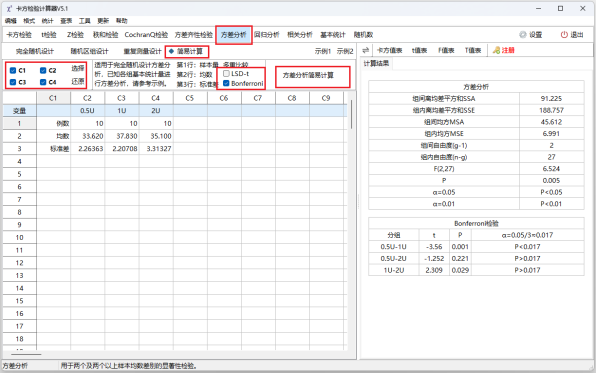The width and height of the screenshot is (596, 373).
Task: Click the vertical scrollbar of the data grid
Action: pyautogui.click(x=352, y=114)
